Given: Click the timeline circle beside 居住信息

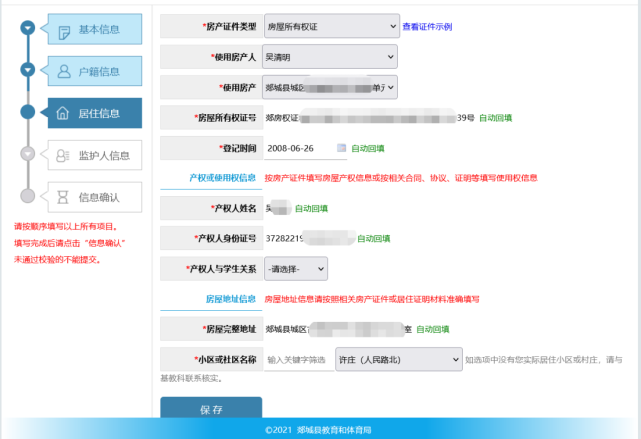Looking at the screenshot, I should click(28, 112).
